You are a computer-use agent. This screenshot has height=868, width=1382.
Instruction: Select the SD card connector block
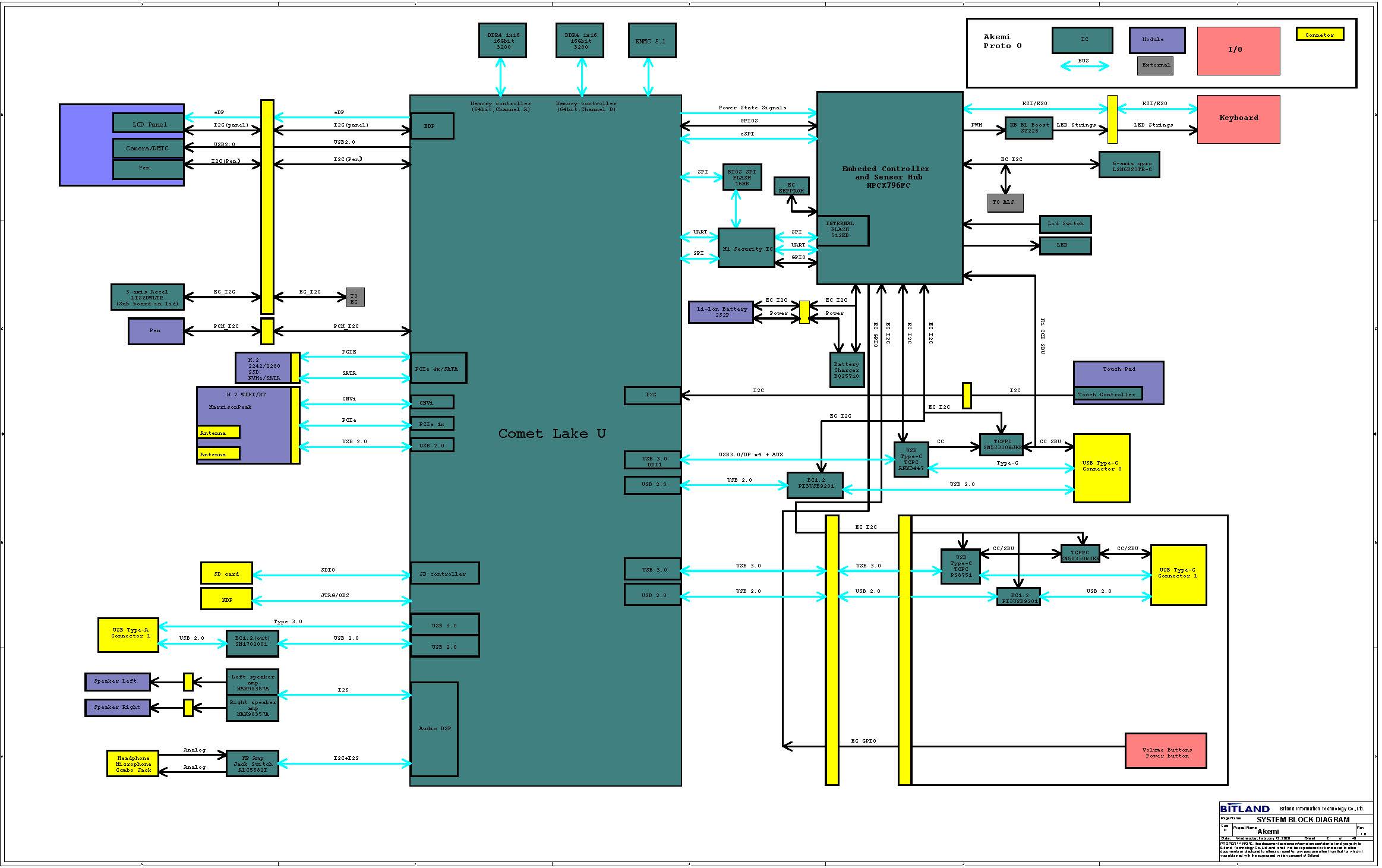tap(226, 574)
